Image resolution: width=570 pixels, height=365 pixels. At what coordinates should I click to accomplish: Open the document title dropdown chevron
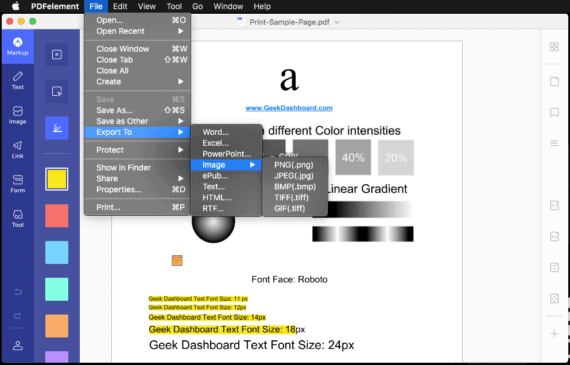[337, 22]
